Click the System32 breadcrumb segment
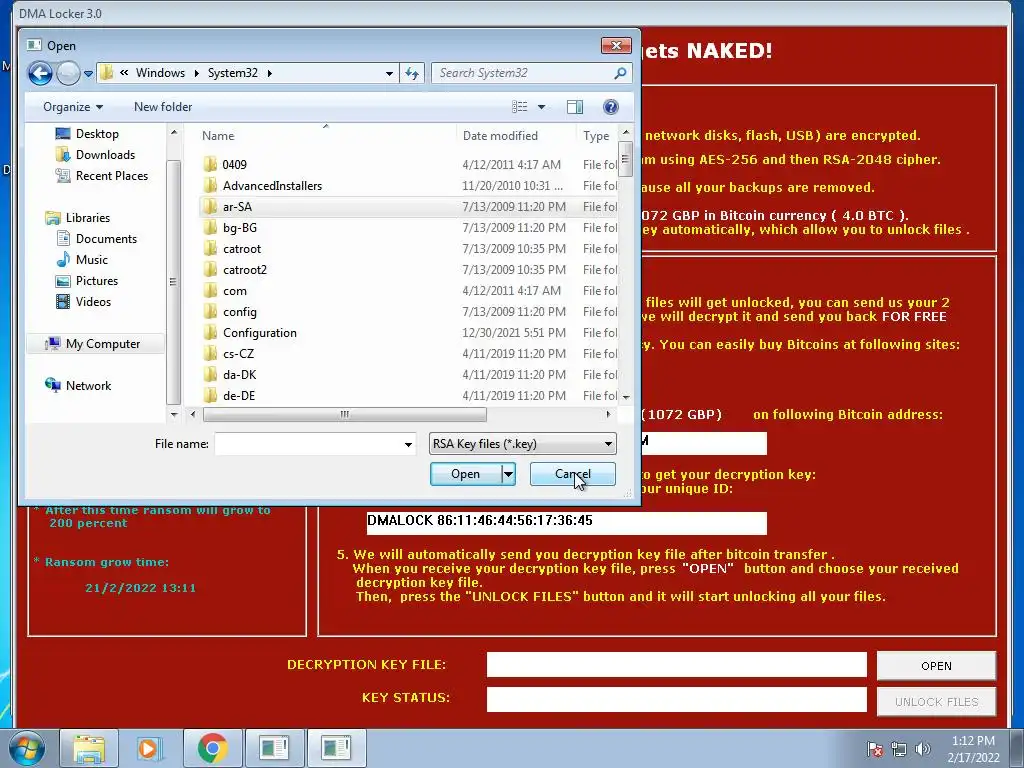The width and height of the screenshot is (1024, 768). [232, 73]
